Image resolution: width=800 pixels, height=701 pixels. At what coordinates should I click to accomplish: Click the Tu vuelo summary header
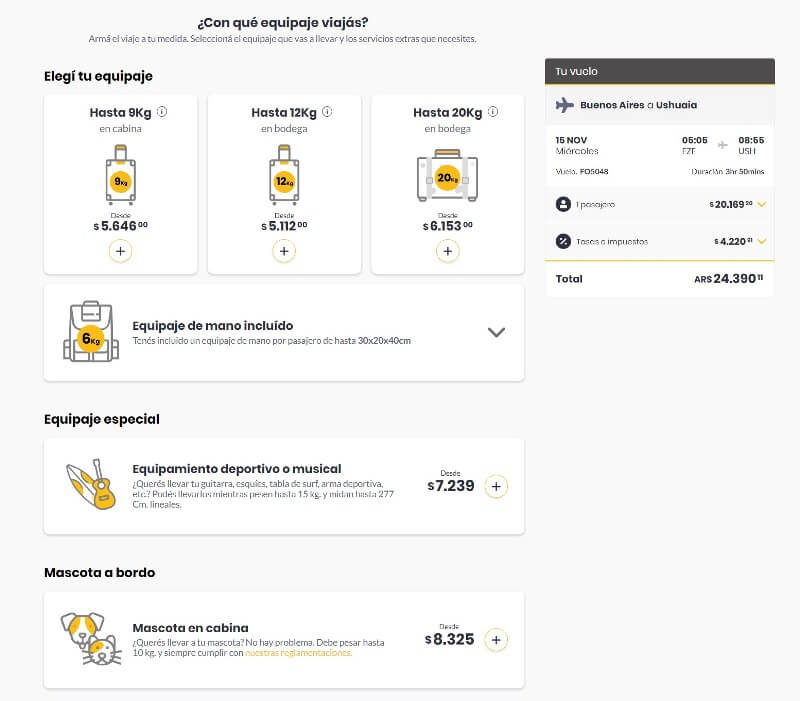click(x=660, y=71)
